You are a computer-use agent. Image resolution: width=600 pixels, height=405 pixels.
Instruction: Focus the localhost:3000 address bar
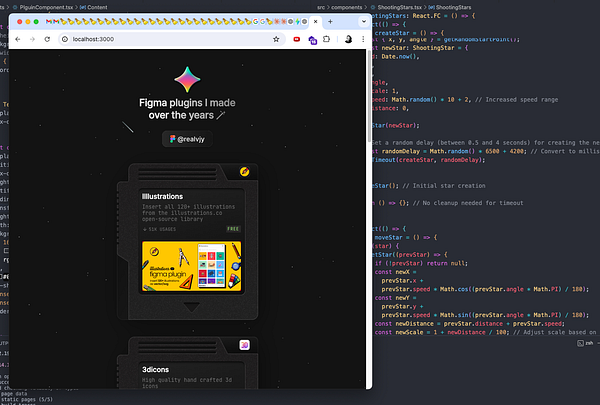click(170, 39)
